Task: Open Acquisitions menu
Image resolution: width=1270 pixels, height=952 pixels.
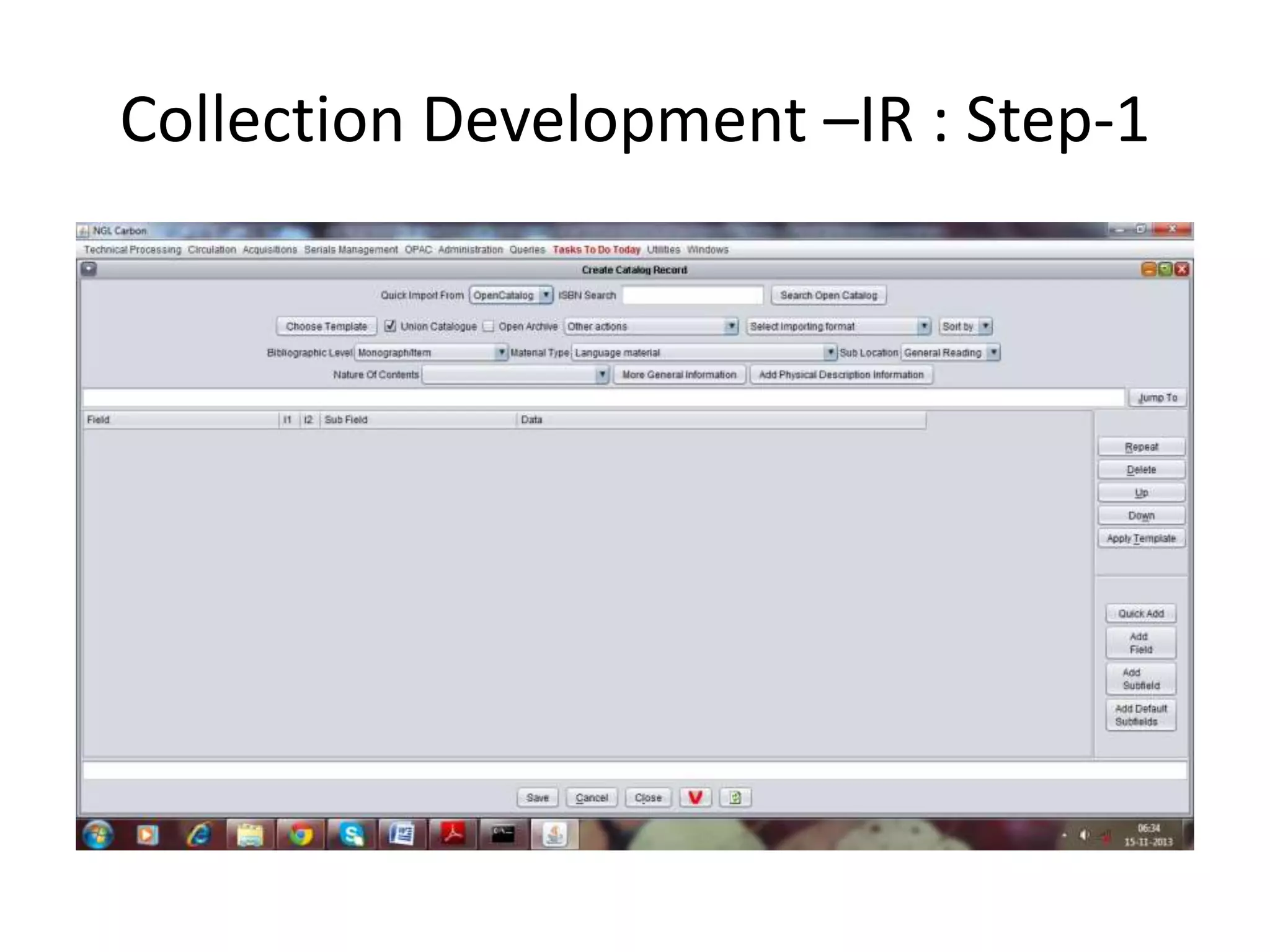Action: pos(270,249)
